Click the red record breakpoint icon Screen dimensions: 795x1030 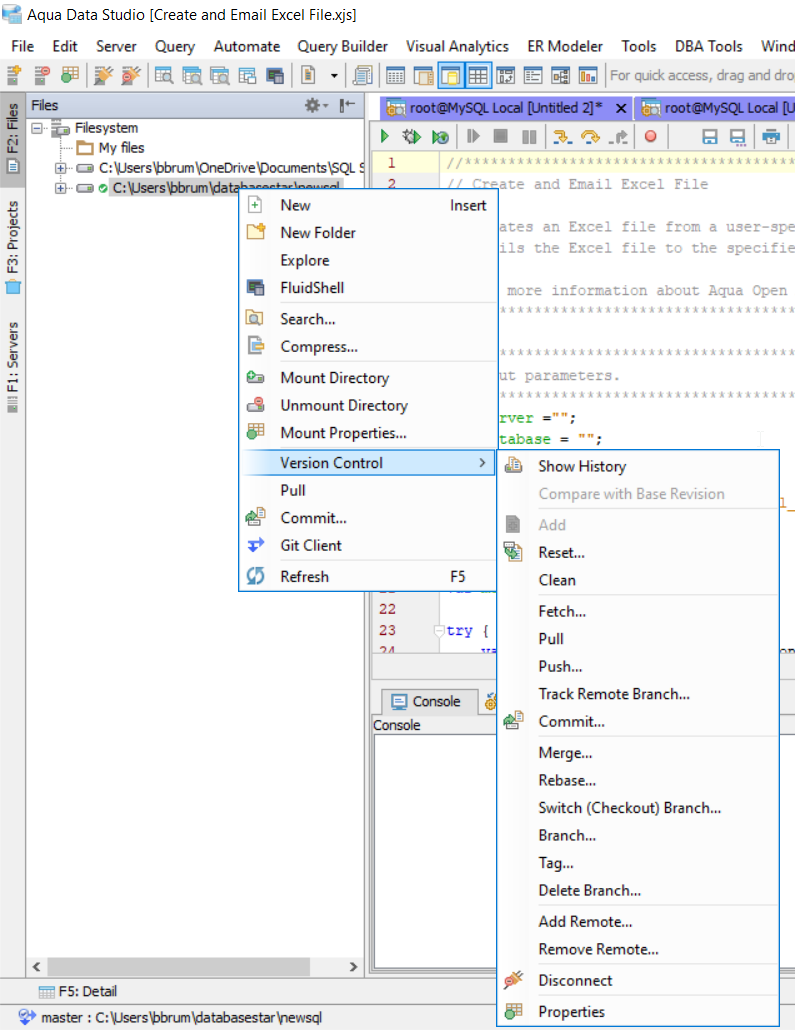[650, 137]
